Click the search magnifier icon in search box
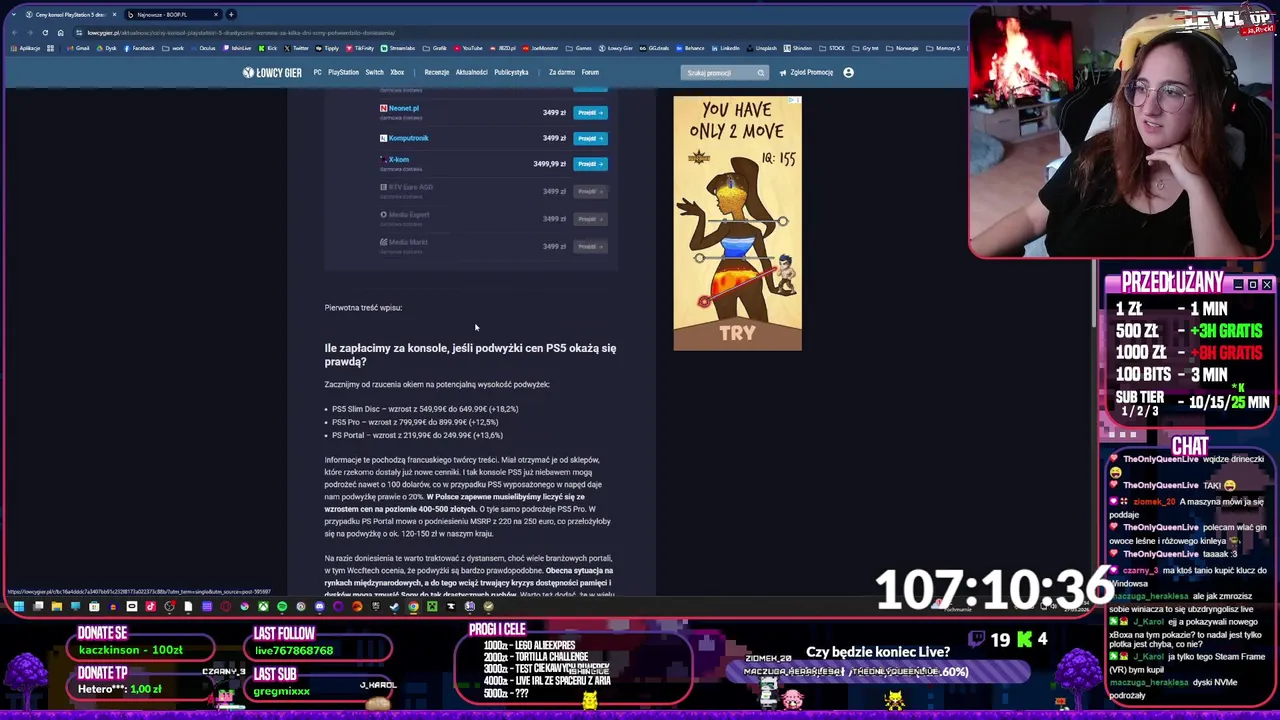Image resolution: width=1280 pixels, height=720 pixels. [x=760, y=72]
